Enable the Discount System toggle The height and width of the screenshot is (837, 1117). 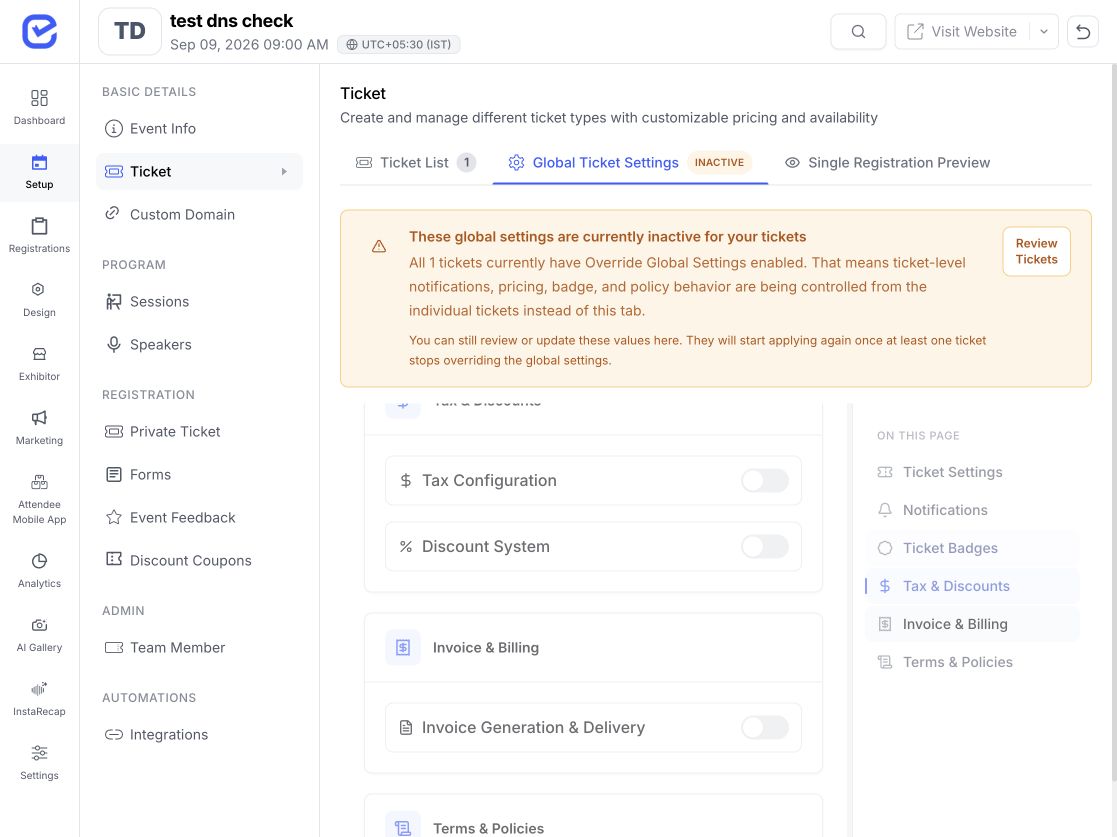coord(764,546)
